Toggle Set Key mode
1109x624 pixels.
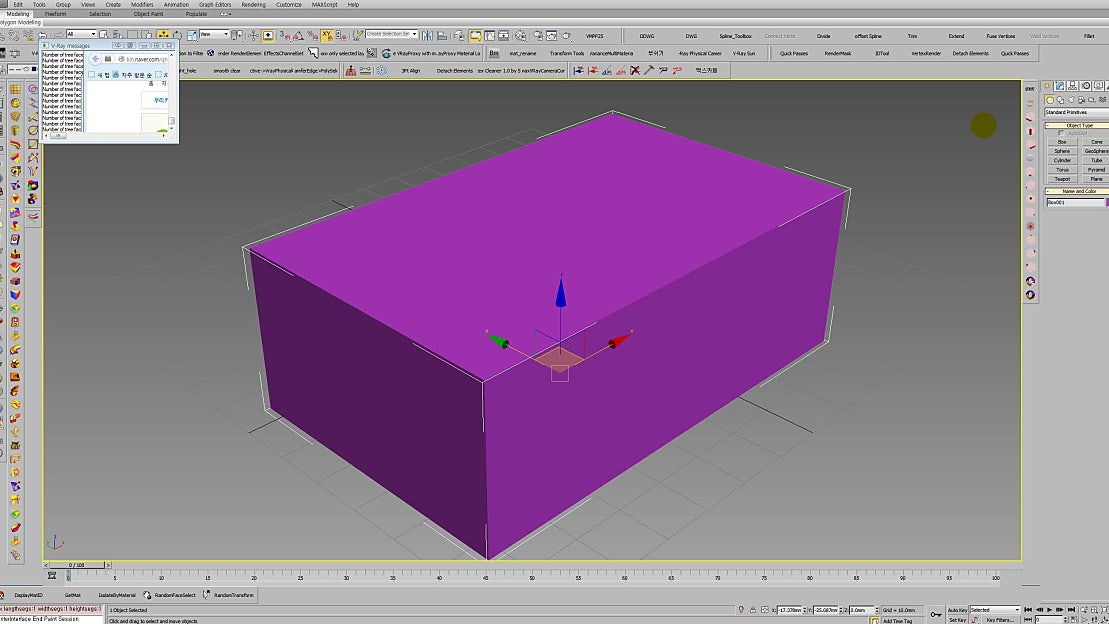click(957, 620)
